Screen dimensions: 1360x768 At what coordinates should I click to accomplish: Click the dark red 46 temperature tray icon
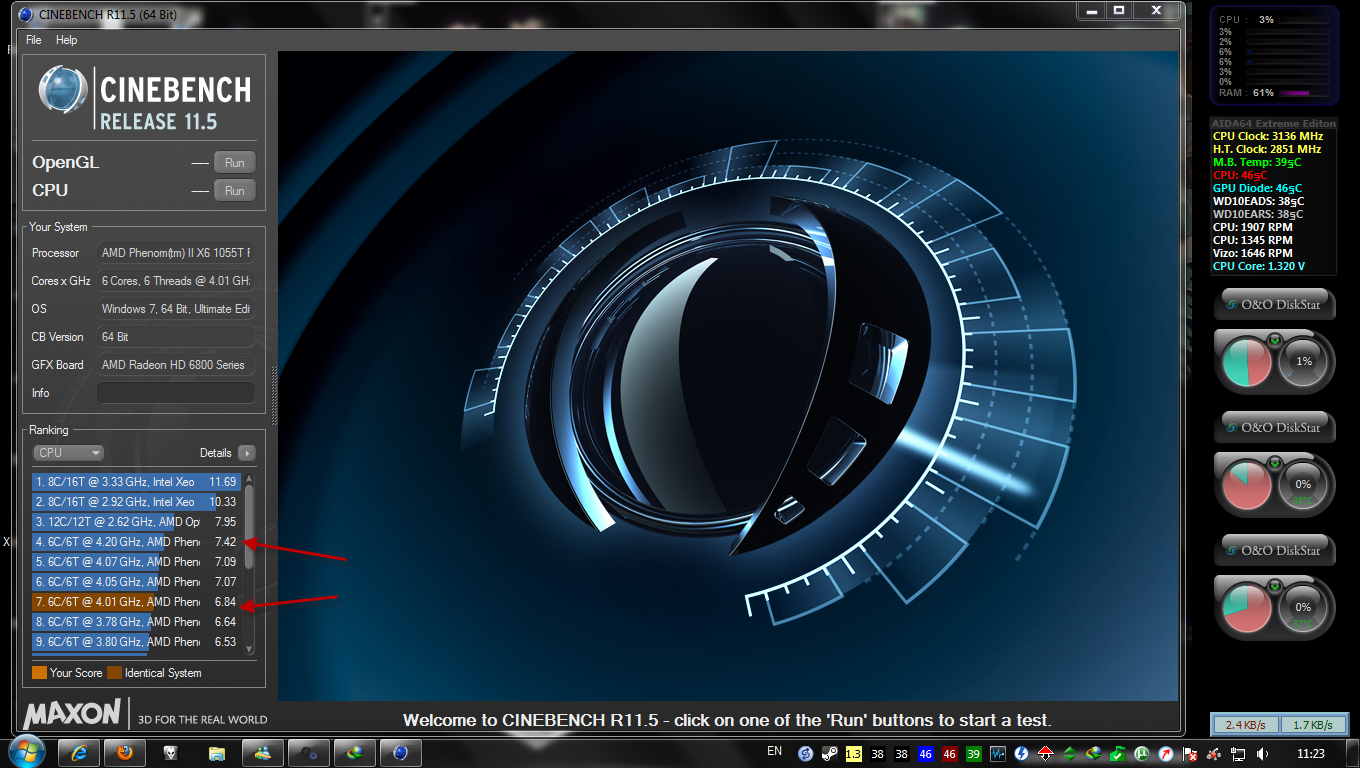click(949, 753)
